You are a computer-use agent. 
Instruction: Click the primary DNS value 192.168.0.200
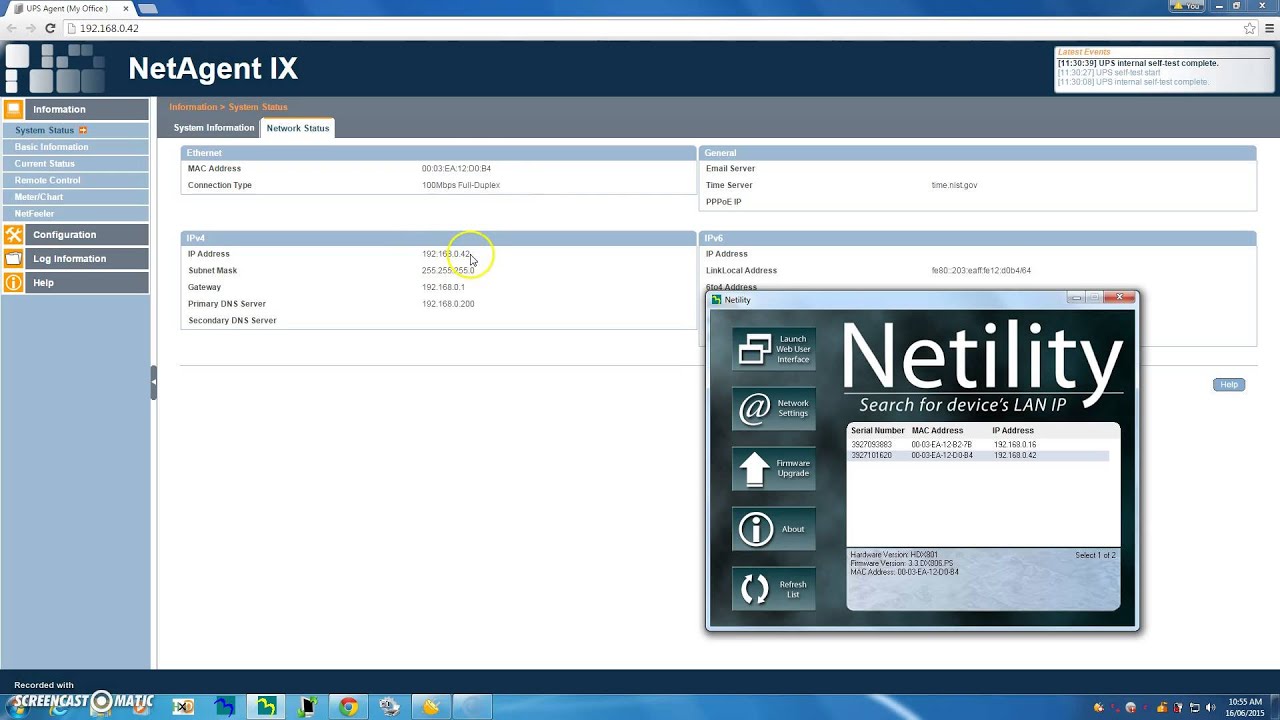(x=448, y=304)
